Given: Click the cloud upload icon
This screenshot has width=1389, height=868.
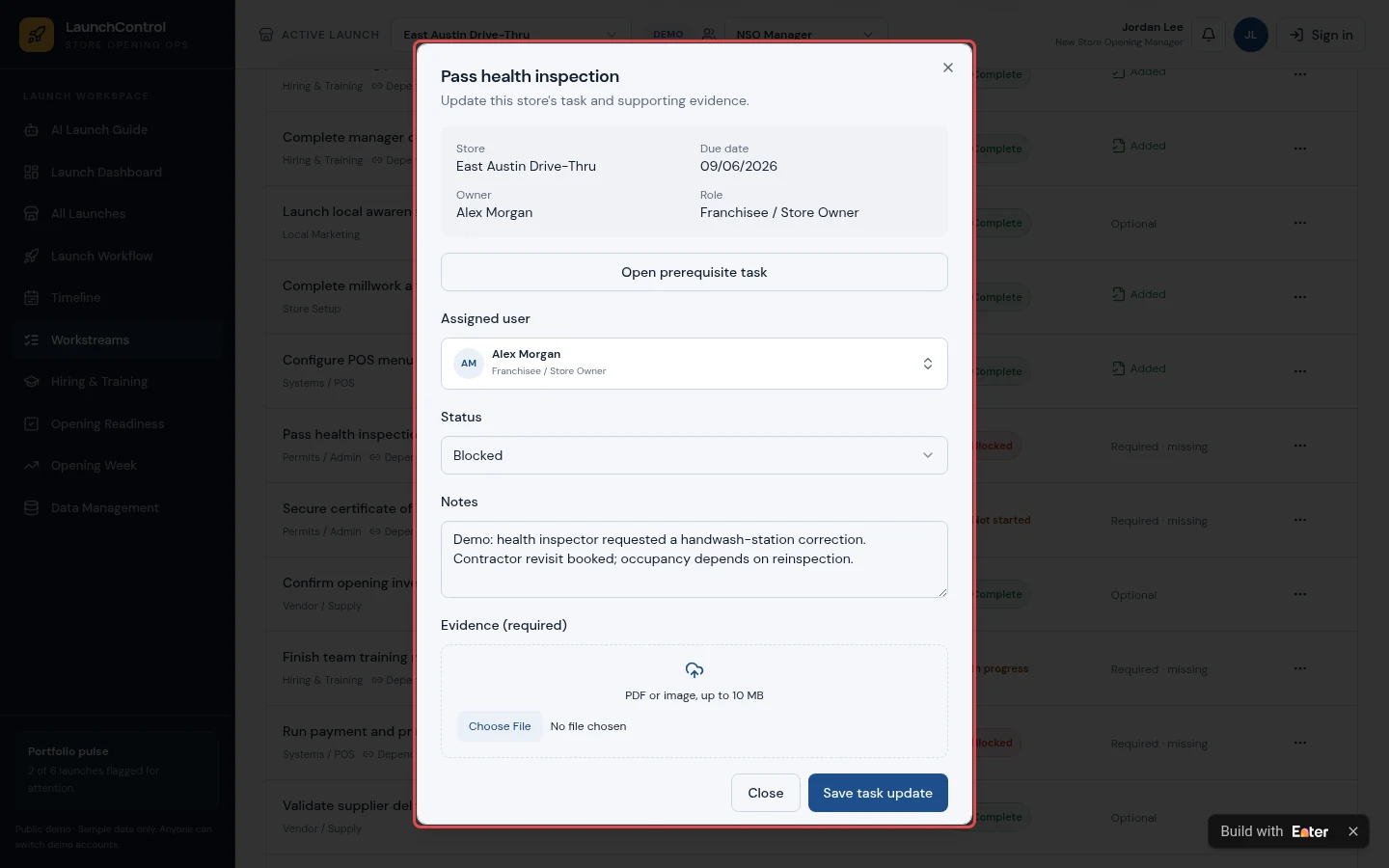Looking at the screenshot, I should pos(694,669).
